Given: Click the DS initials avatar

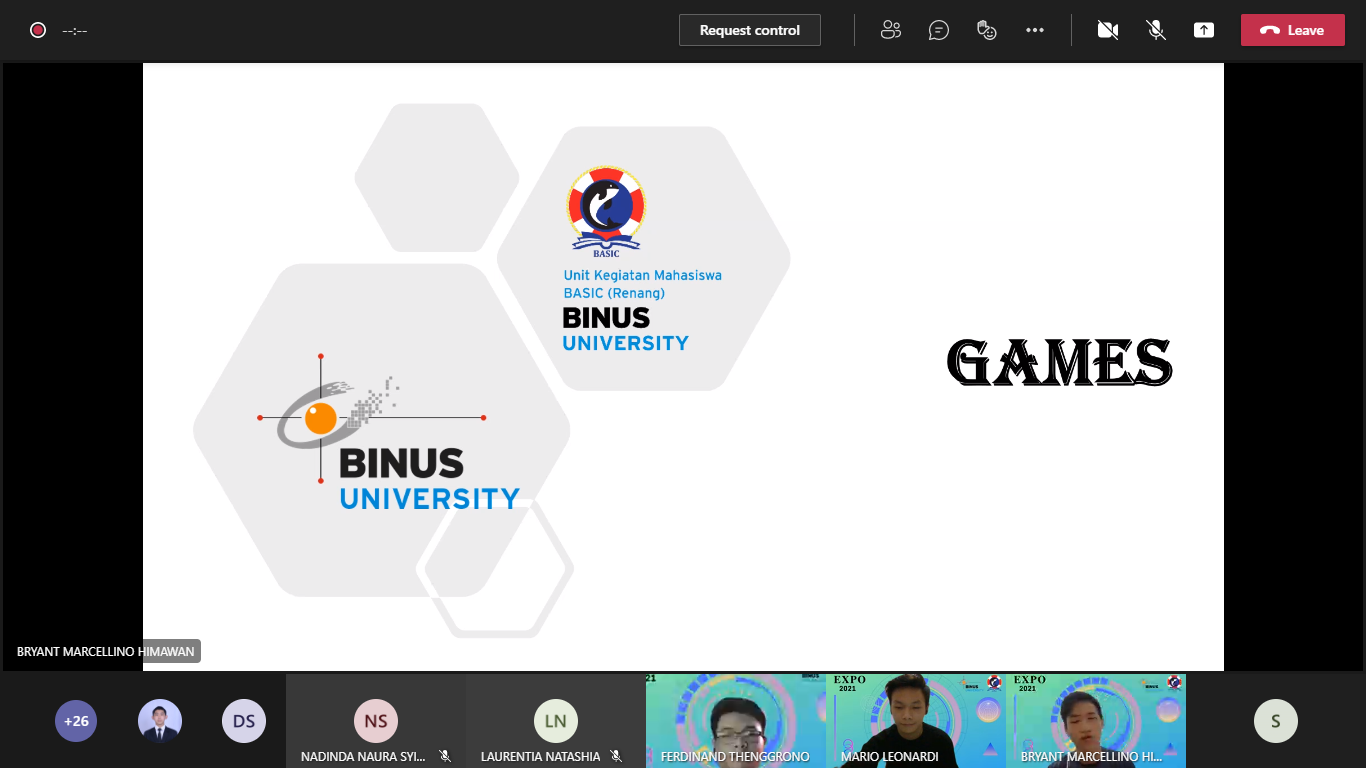Looking at the screenshot, I should coord(244,720).
